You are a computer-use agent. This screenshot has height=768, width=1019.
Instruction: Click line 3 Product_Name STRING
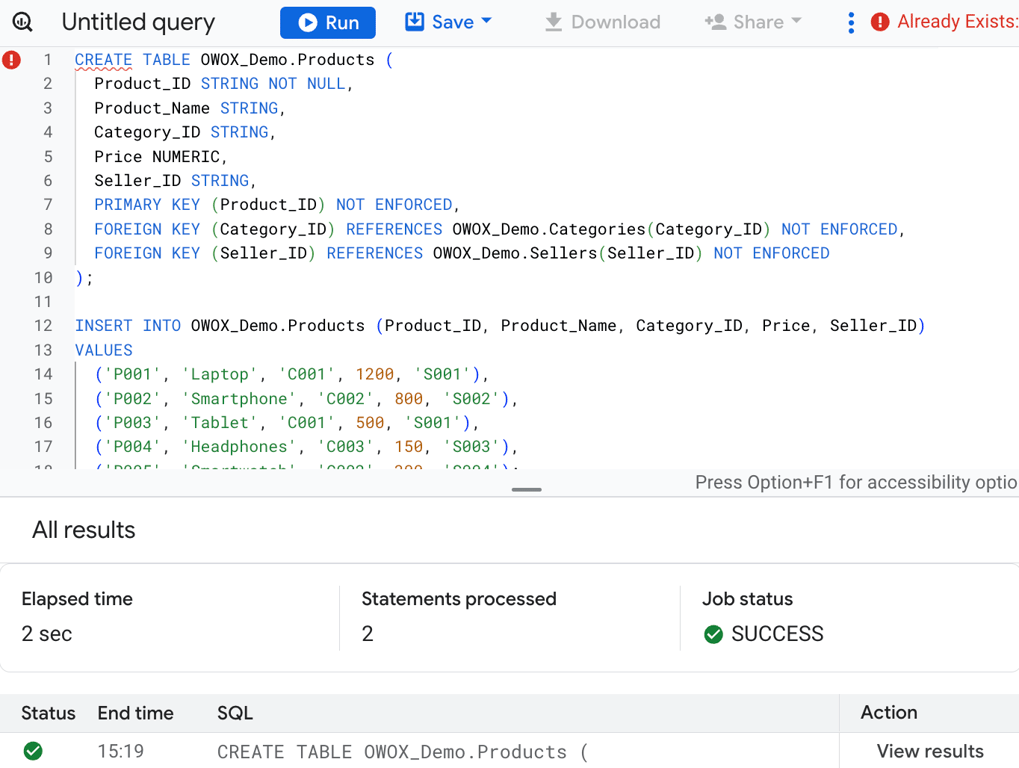click(189, 108)
